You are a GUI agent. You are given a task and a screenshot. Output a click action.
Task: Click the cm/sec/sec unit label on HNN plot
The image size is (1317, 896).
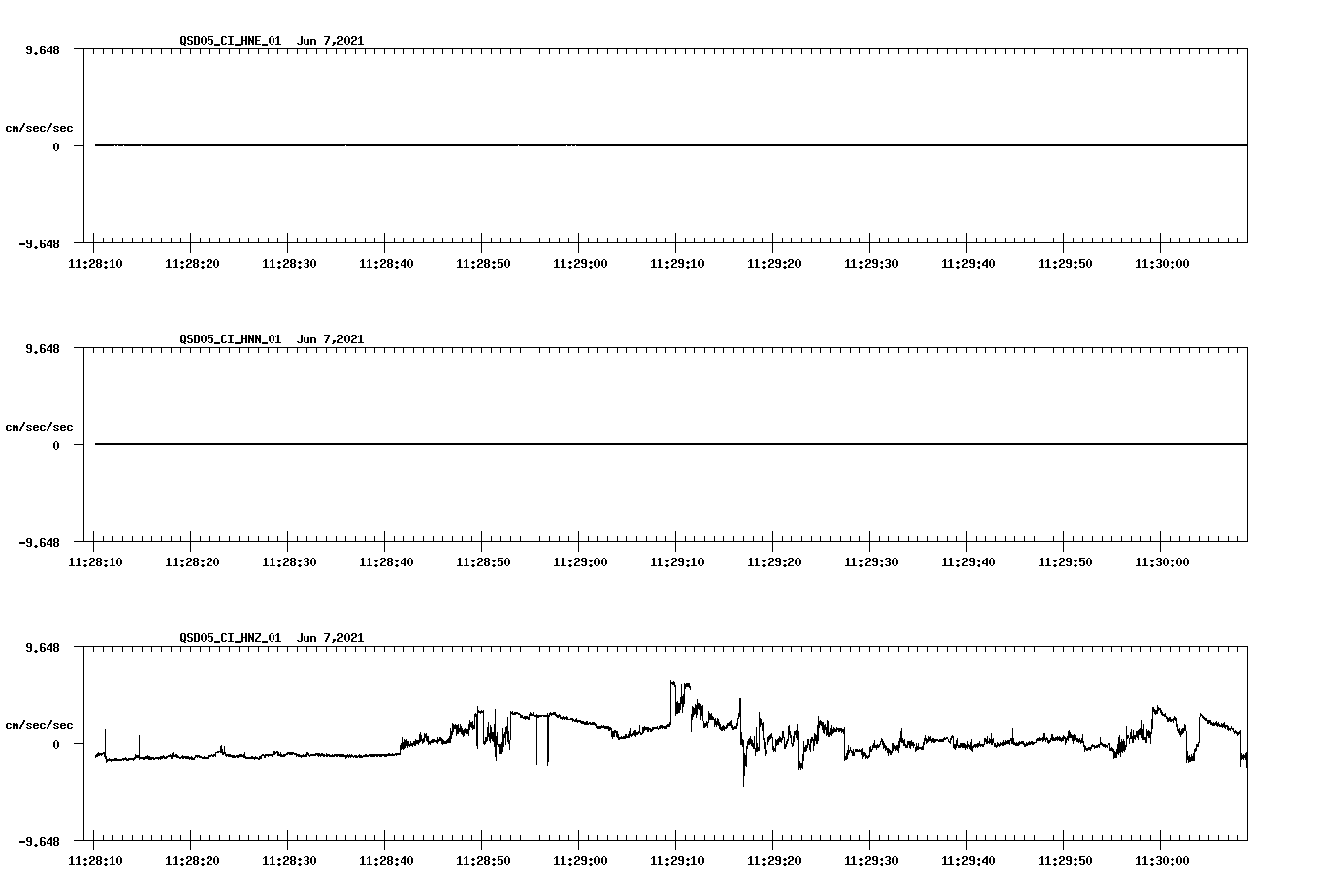40,427
